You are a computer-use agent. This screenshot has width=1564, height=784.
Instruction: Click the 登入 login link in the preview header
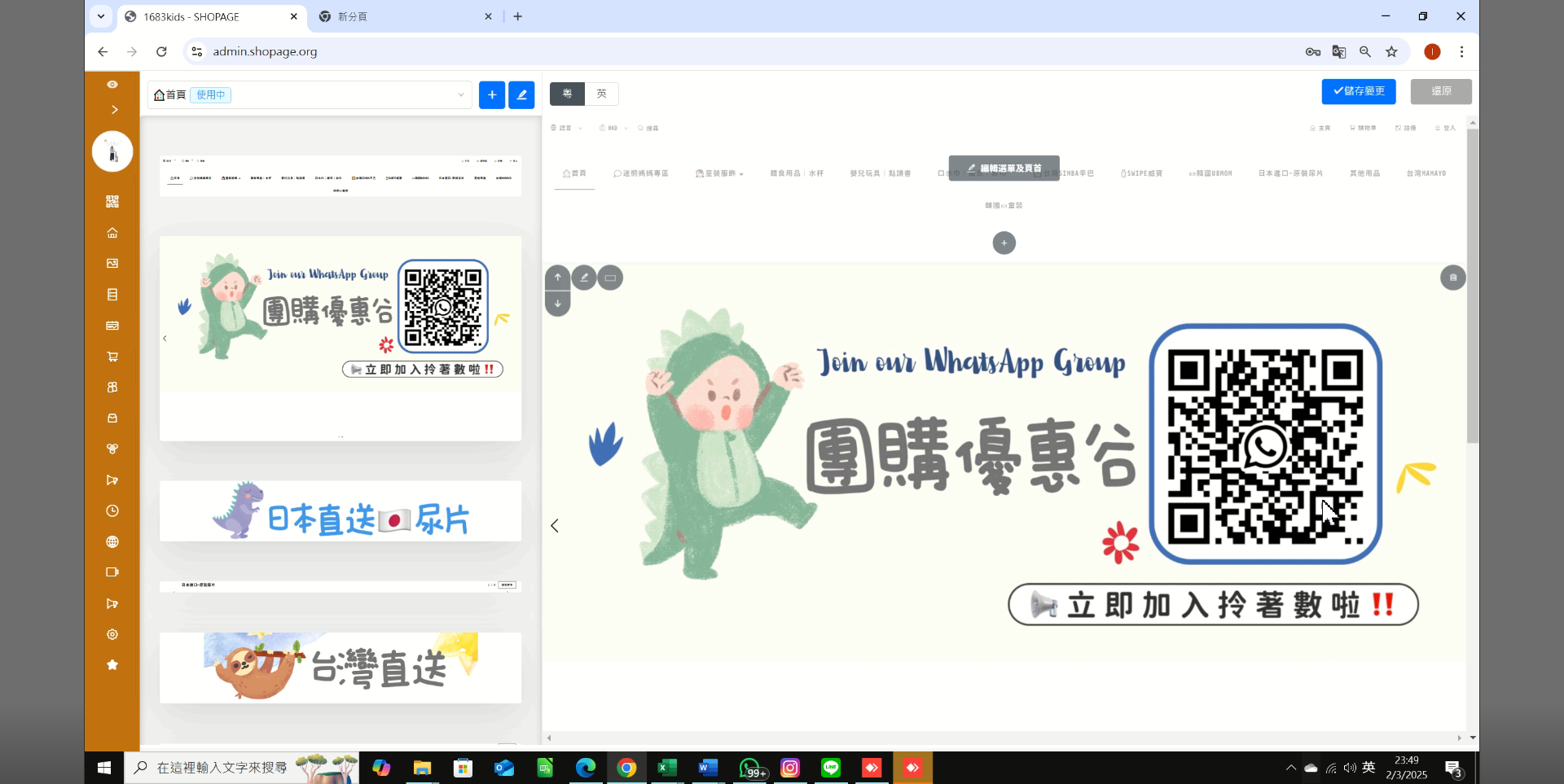pyautogui.click(x=1446, y=129)
